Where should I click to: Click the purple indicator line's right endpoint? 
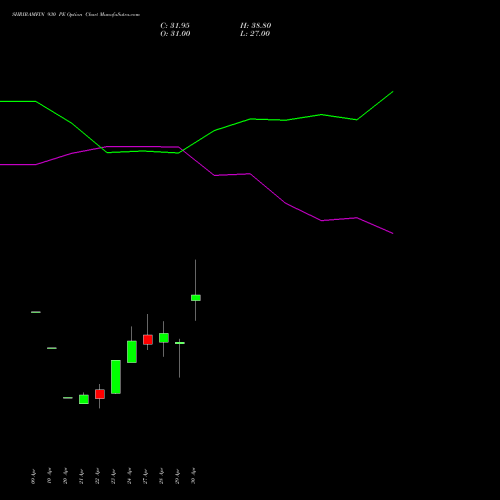point(393,233)
